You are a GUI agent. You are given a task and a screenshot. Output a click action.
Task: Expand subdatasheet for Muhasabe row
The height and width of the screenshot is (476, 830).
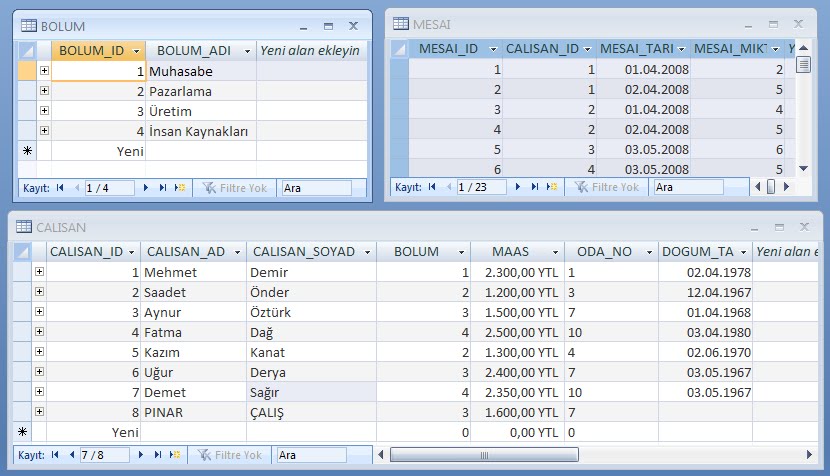44,70
